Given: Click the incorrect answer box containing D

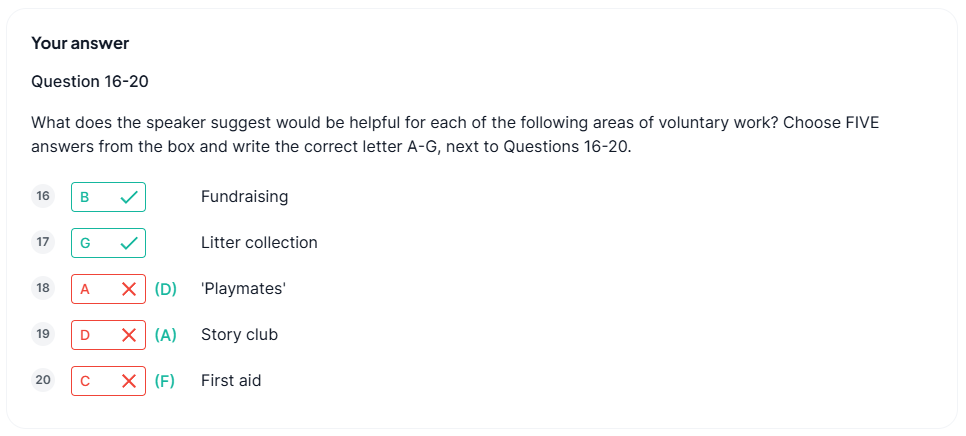Looking at the screenshot, I should pyautogui.click(x=108, y=335).
